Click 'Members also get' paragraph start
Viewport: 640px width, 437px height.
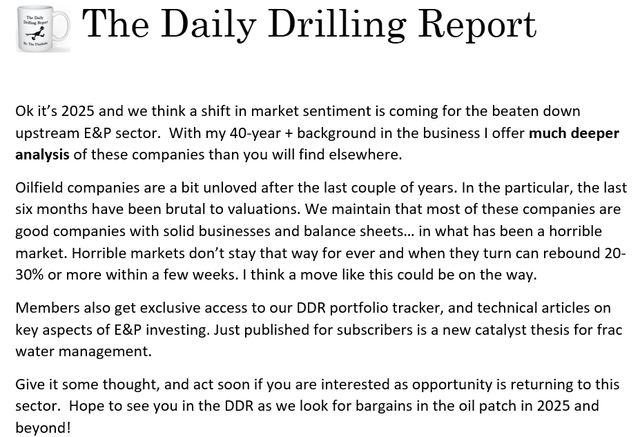(69, 308)
